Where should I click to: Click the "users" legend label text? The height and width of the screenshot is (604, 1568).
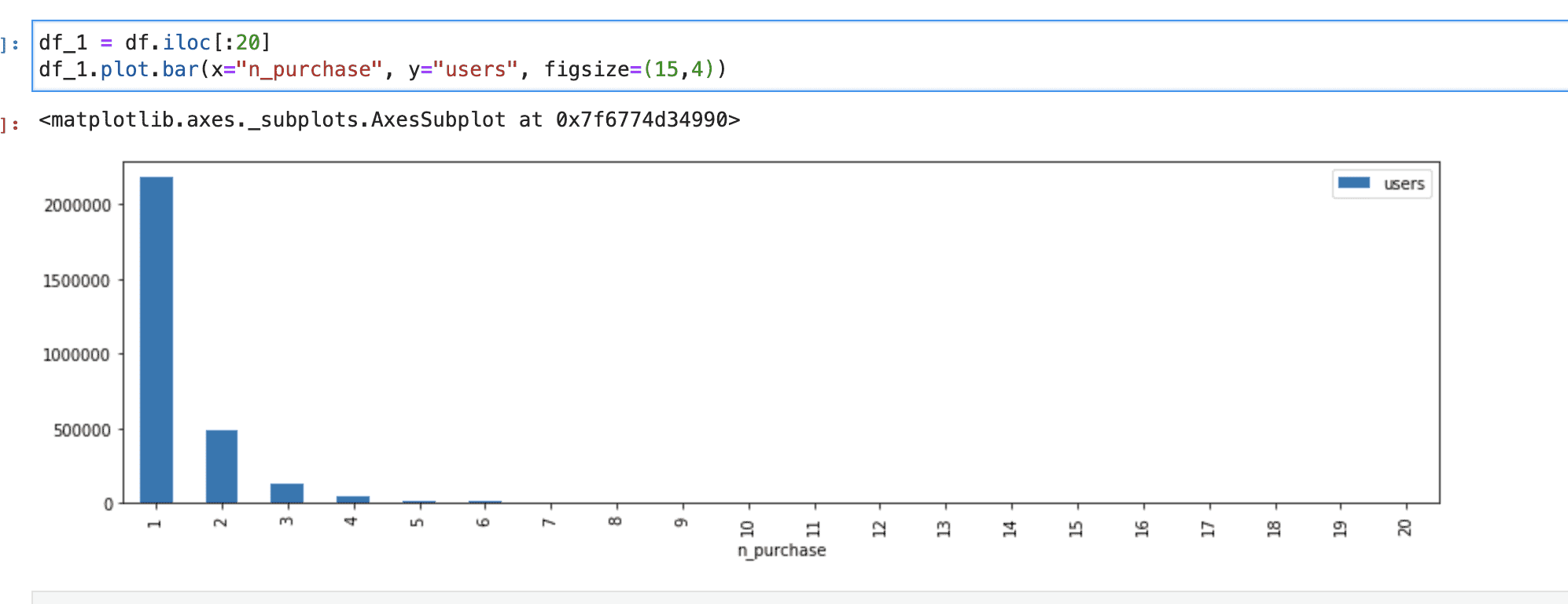click(x=1404, y=184)
